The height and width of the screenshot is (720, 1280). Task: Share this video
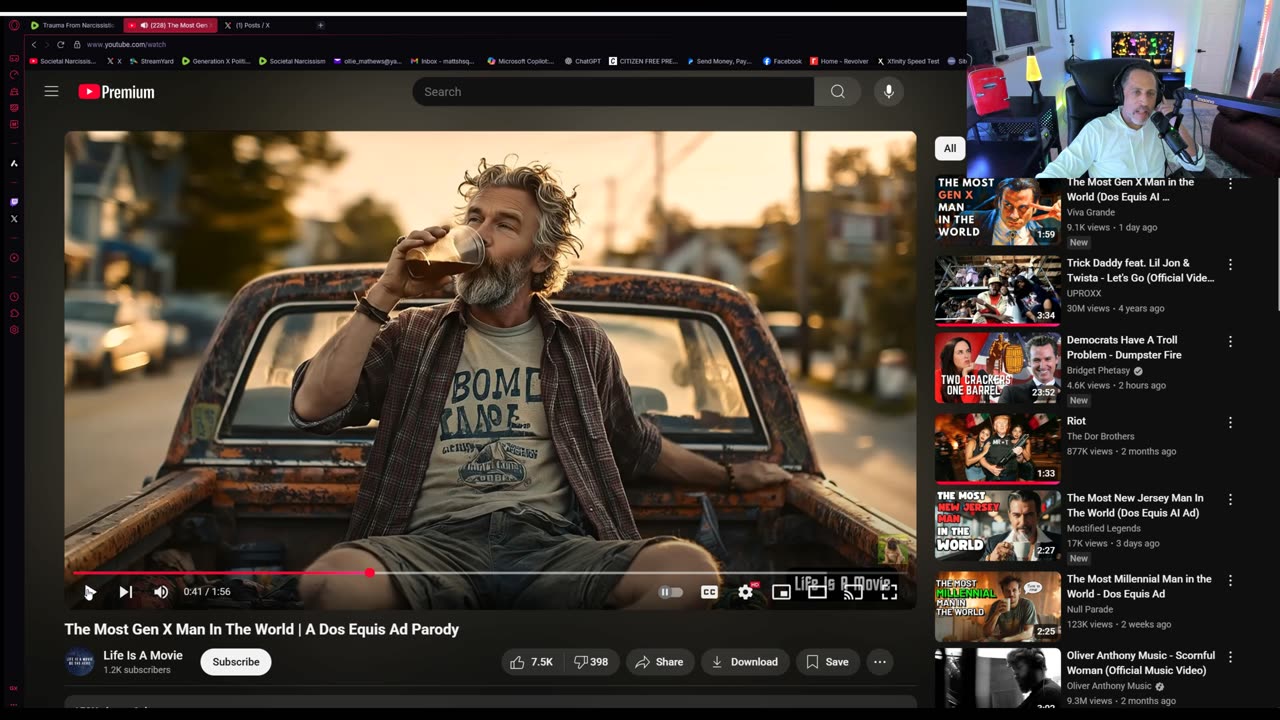pos(659,662)
